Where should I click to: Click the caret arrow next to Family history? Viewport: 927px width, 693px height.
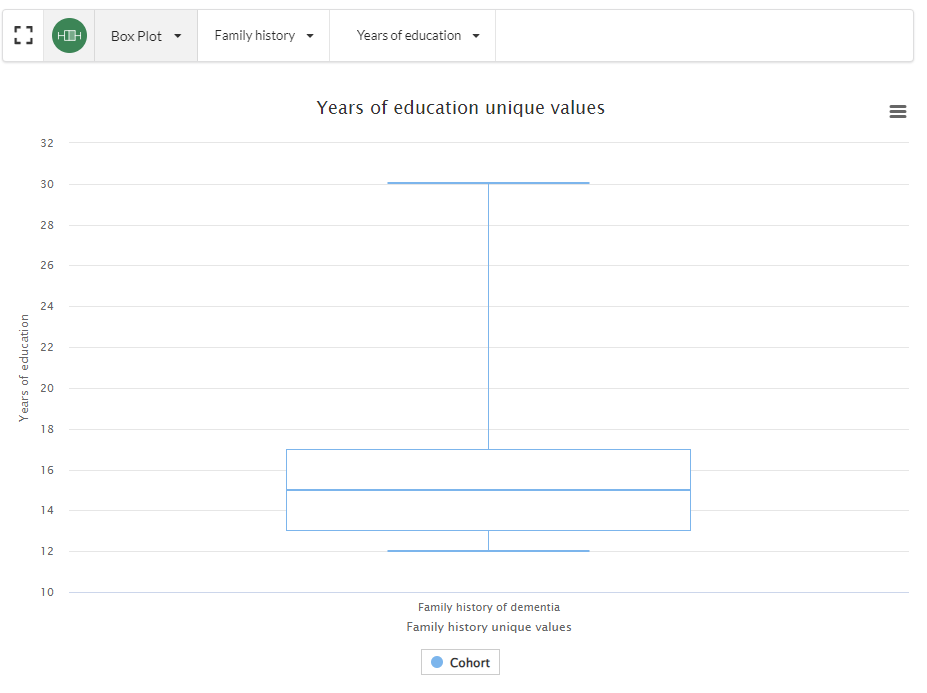tap(310, 36)
